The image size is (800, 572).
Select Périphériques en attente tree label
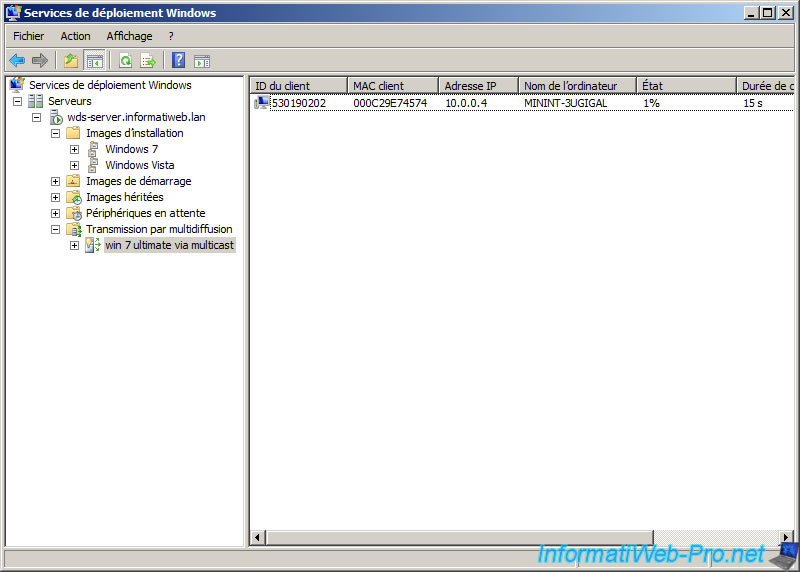coord(146,213)
